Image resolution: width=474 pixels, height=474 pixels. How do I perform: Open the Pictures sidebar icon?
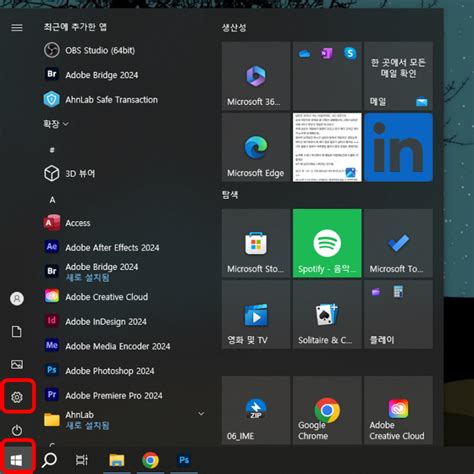pyautogui.click(x=17, y=364)
